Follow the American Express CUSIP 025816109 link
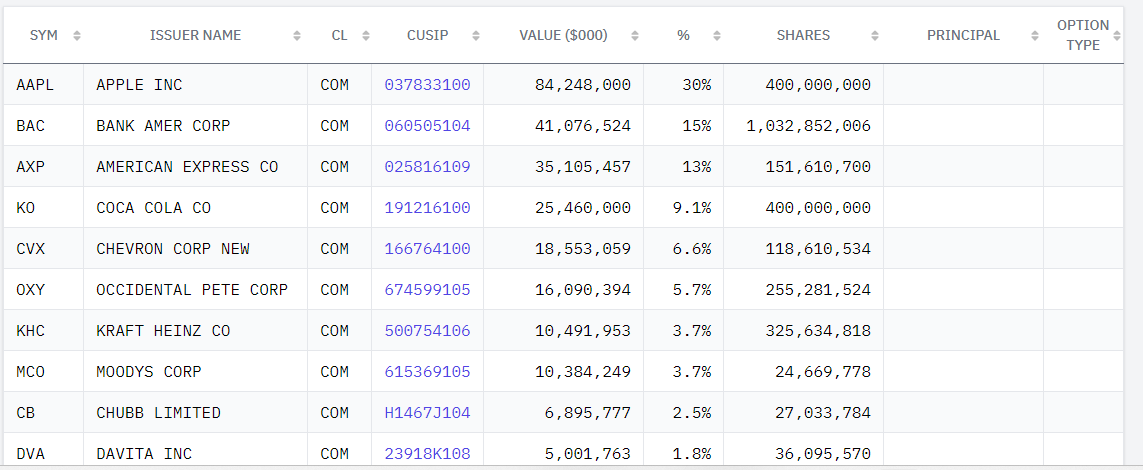Screen dimensions: 1143x470 427,167
